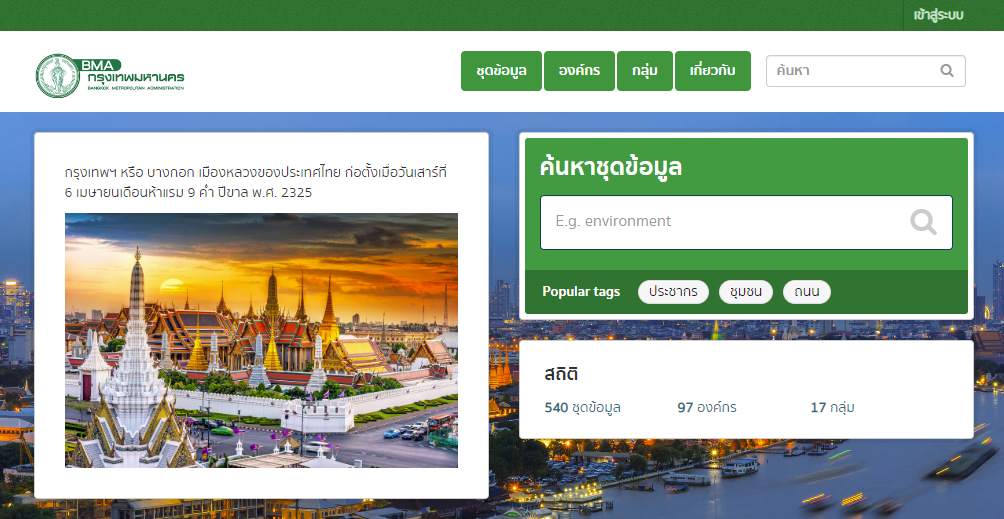The width and height of the screenshot is (1004, 519).
Task: Open the เกี่ยวกับ about page
Action: coord(712,71)
